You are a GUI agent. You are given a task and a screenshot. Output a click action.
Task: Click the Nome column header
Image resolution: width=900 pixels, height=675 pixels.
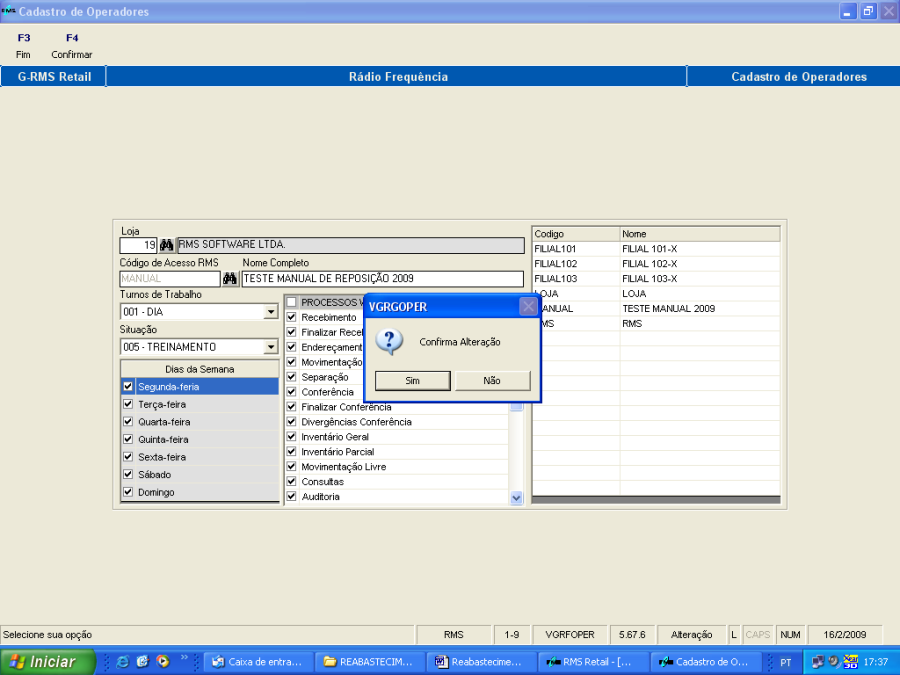click(x=700, y=234)
